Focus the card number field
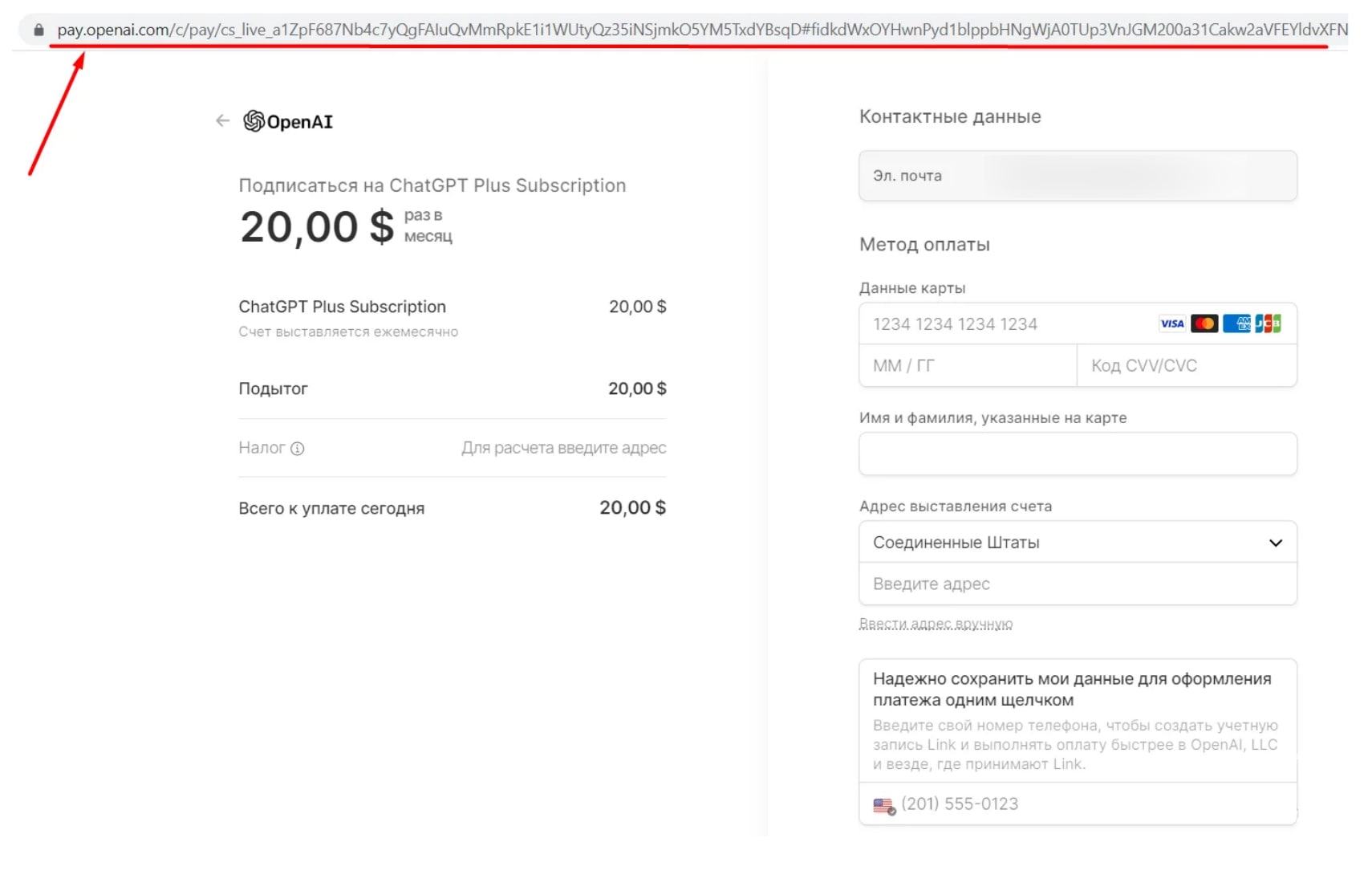The height and width of the screenshot is (883, 1372). click(1003, 324)
